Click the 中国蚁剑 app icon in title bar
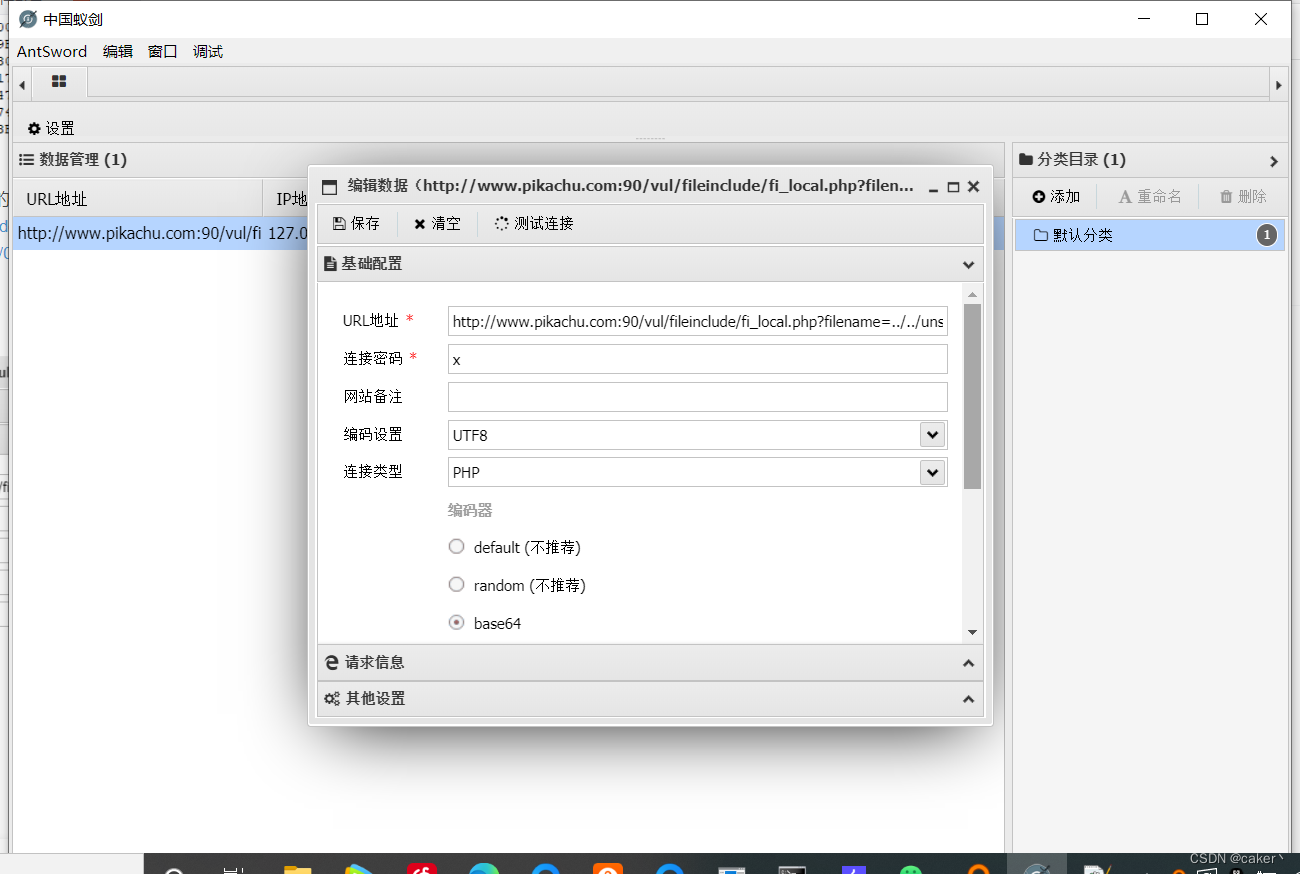Viewport: 1300px width, 874px height. (x=28, y=19)
